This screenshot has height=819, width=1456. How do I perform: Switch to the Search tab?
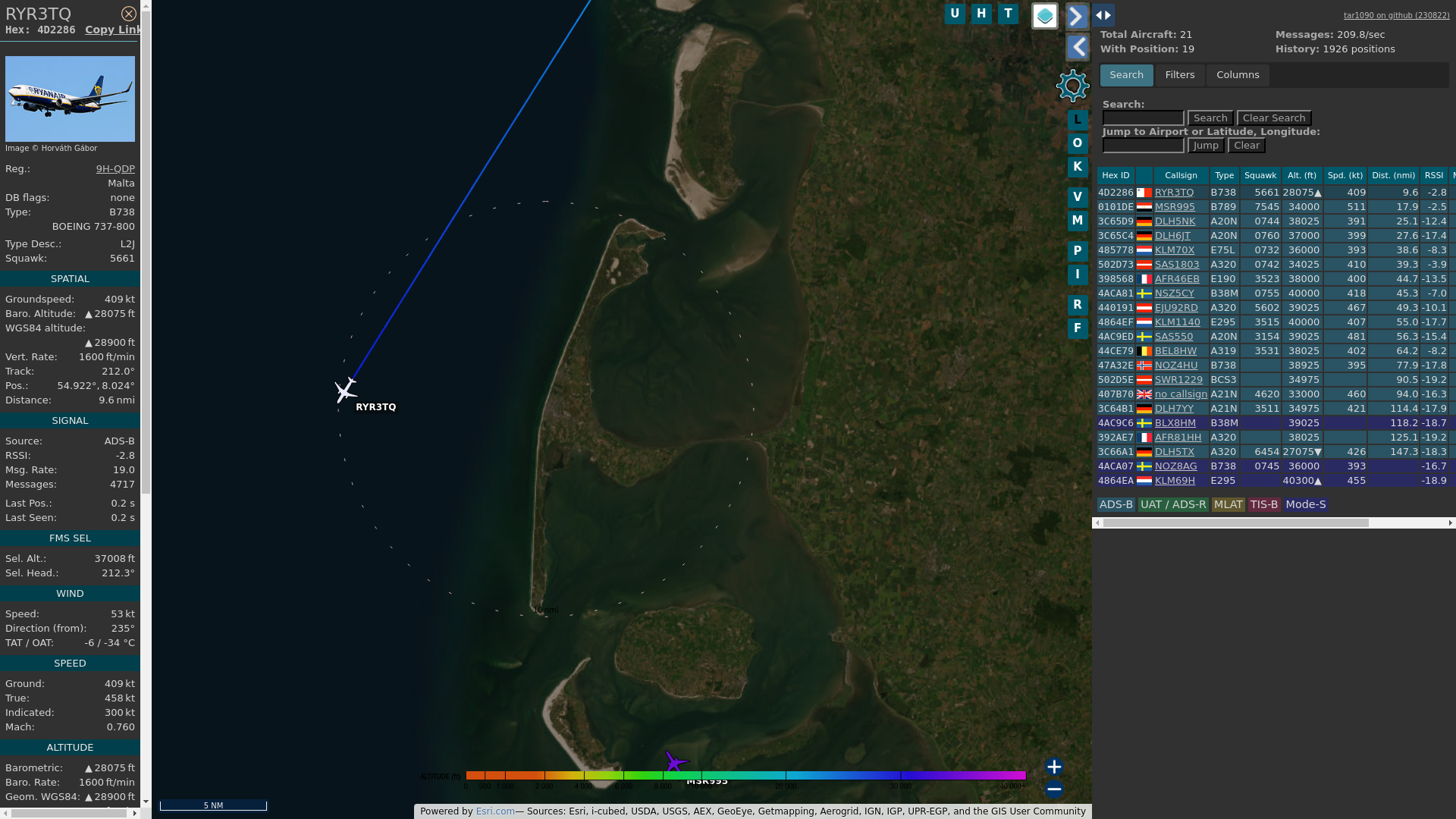(1126, 75)
